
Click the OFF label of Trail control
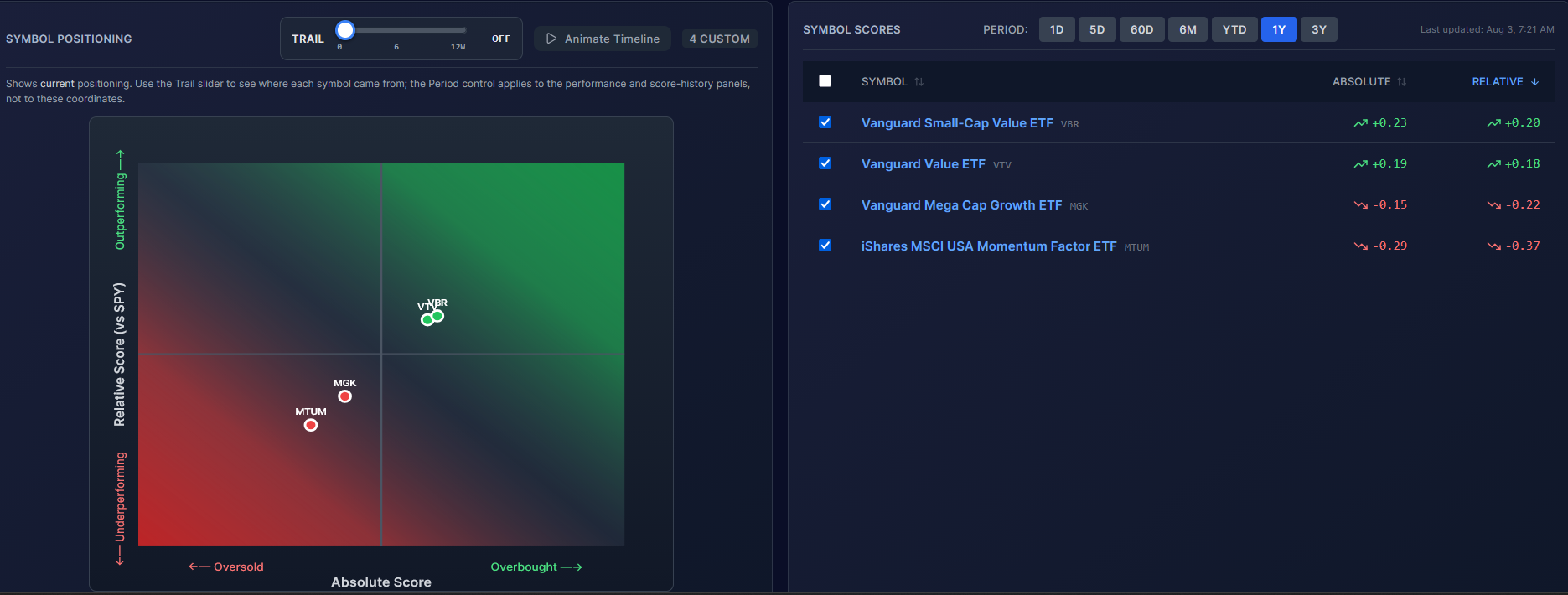tap(501, 39)
